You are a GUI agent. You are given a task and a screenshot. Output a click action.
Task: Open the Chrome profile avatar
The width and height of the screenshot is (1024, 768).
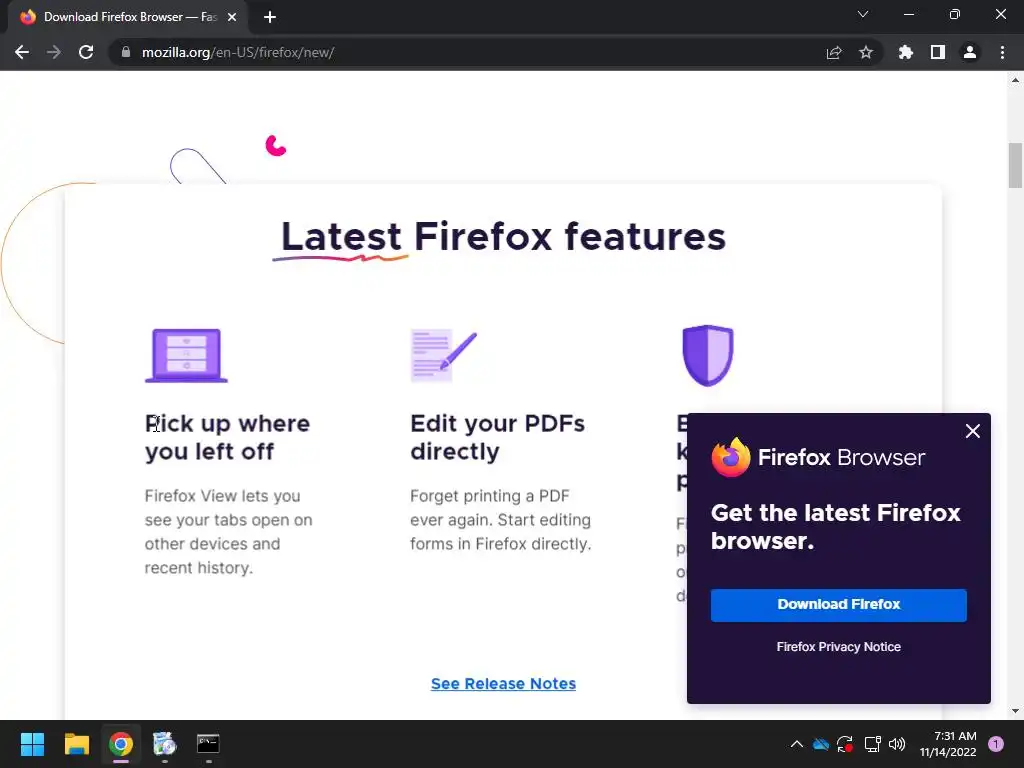coord(970,52)
